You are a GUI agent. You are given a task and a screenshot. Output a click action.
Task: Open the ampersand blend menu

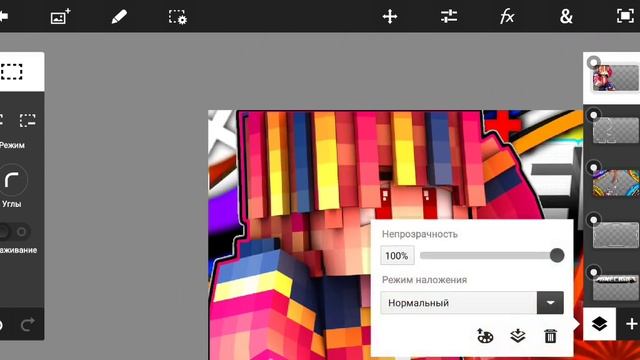(566, 17)
